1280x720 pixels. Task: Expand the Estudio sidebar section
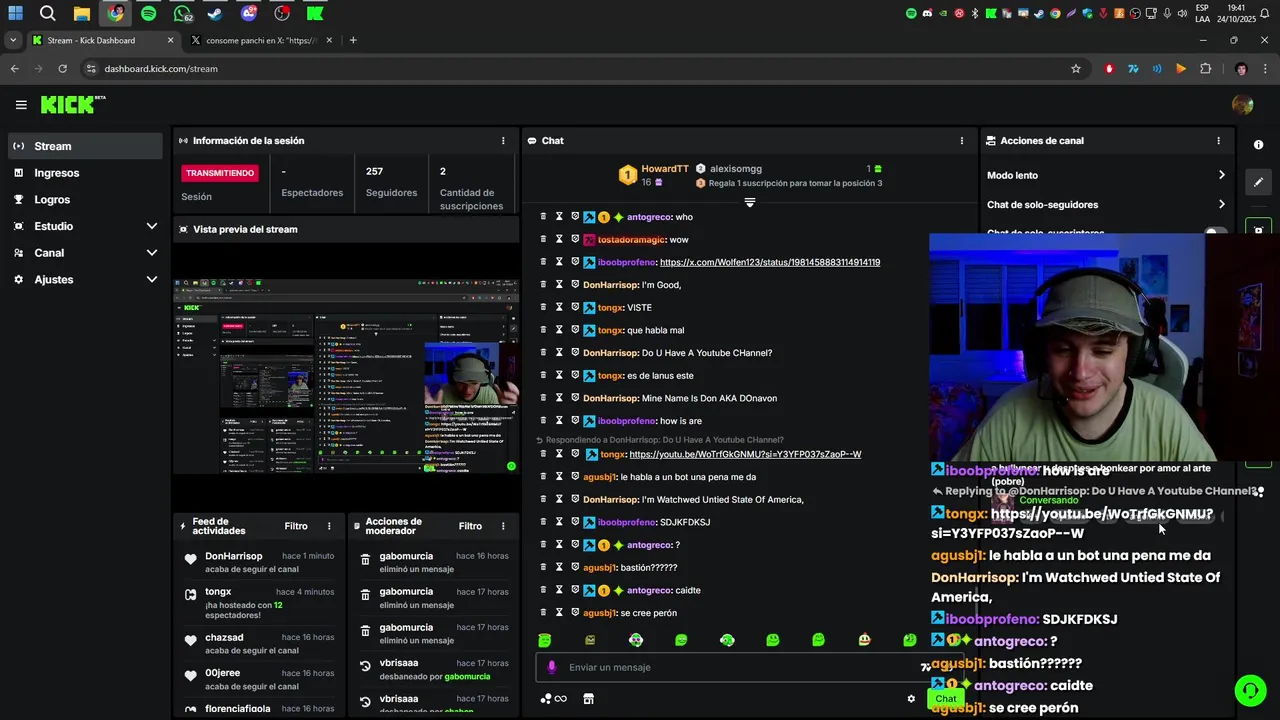coord(85,226)
